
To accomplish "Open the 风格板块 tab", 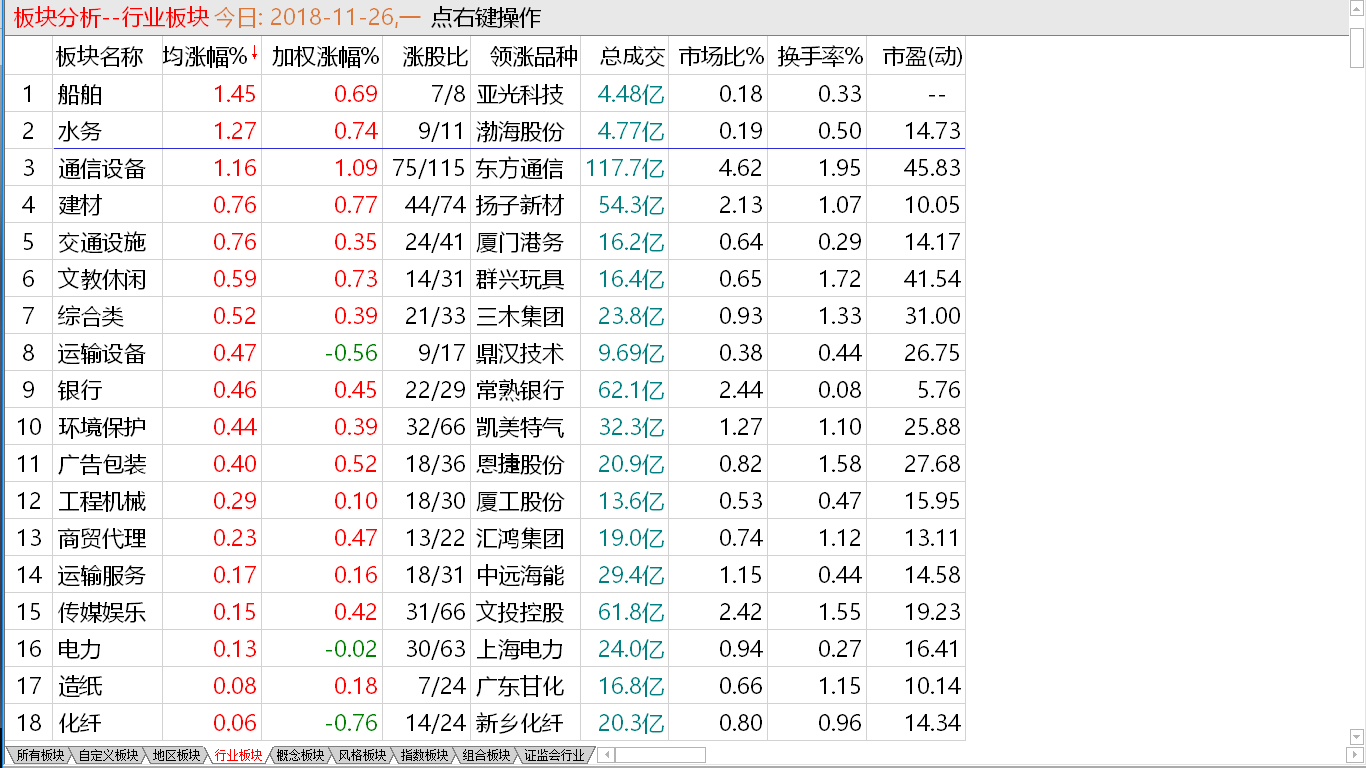I will click(362, 755).
